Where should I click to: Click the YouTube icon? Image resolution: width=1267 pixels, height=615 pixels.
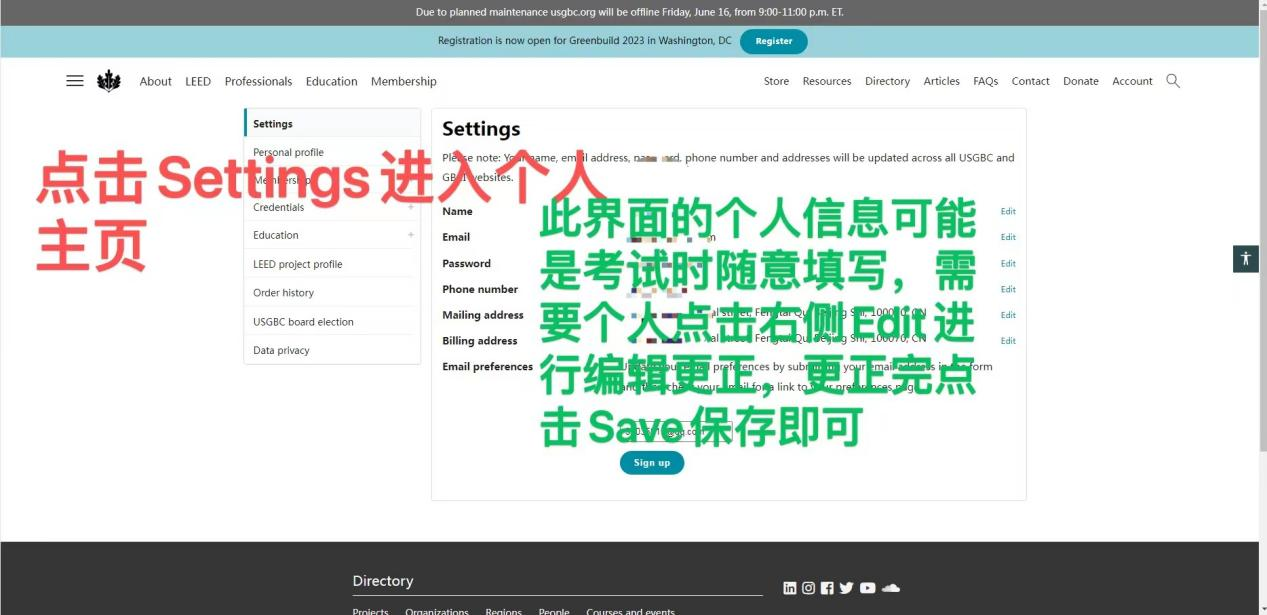pyautogui.click(x=866, y=588)
